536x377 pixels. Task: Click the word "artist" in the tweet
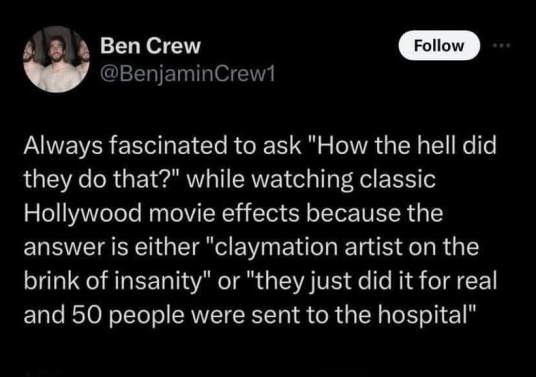(373, 247)
